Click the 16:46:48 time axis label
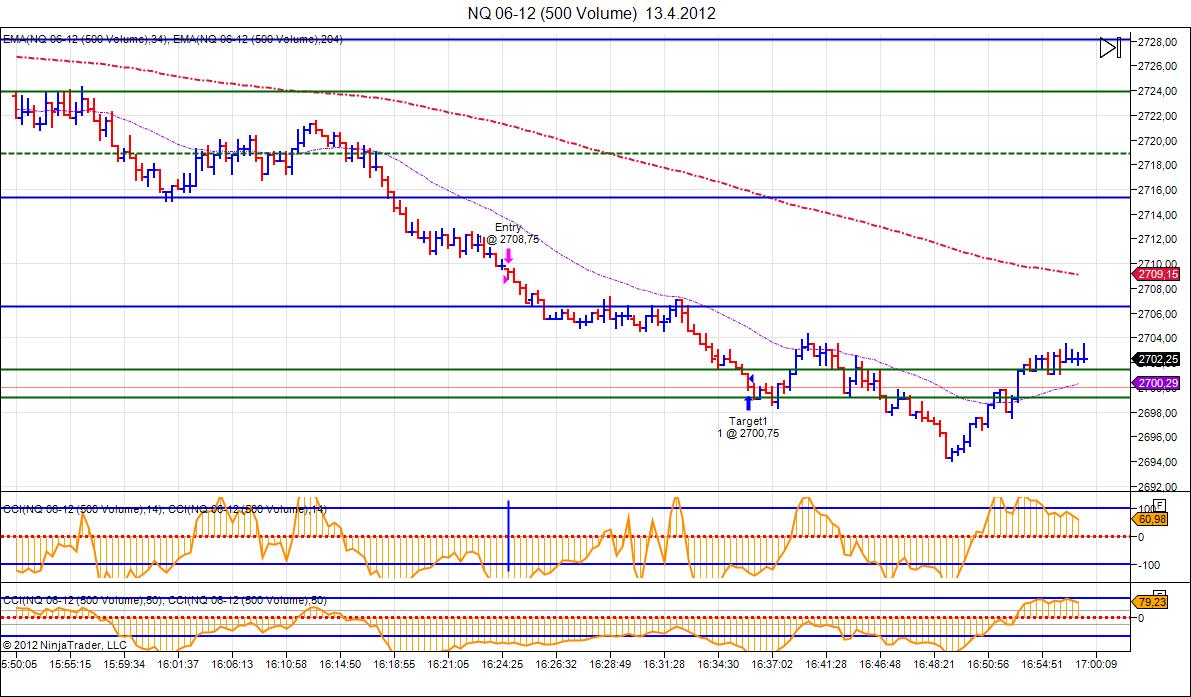 (880, 664)
